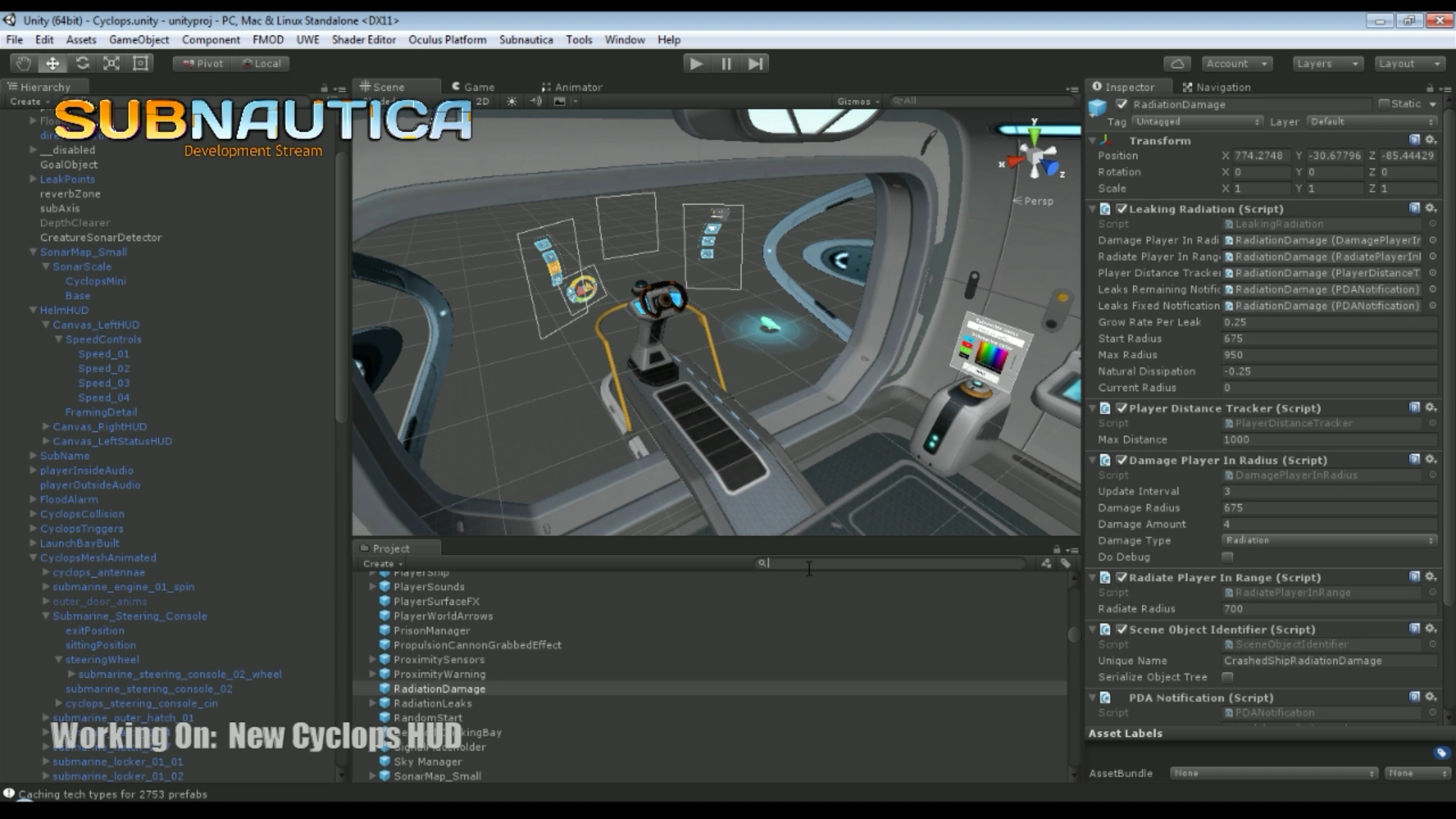Collapse the Submarine_Steering_Console hierarchy item

coord(45,616)
